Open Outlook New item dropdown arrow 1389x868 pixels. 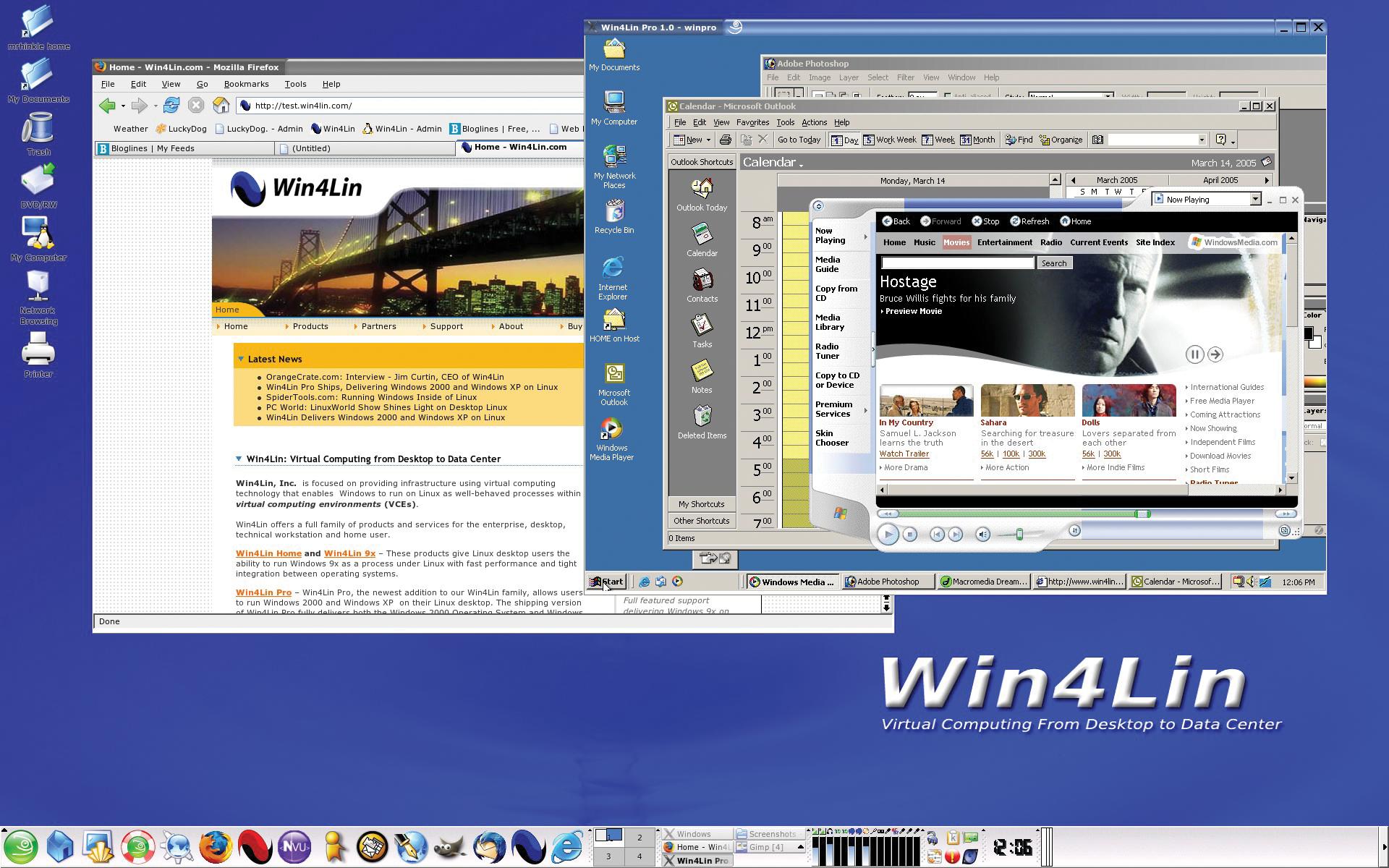(708, 140)
